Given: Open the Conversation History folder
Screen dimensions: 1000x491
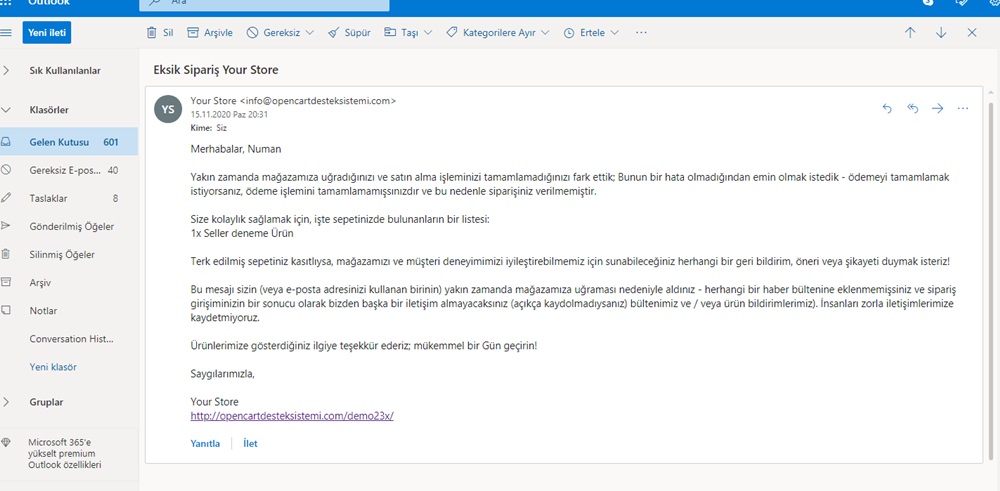Looking at the screenshot, I should 69,339.
